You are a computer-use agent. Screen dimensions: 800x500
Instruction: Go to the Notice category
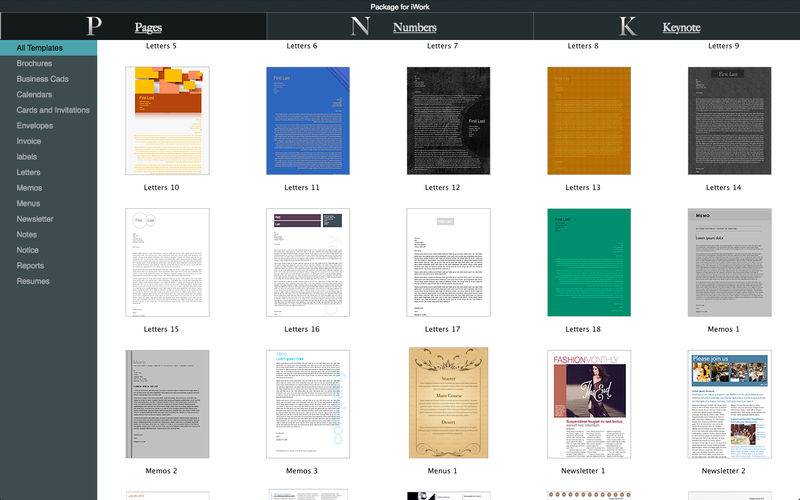pos(28,250)
